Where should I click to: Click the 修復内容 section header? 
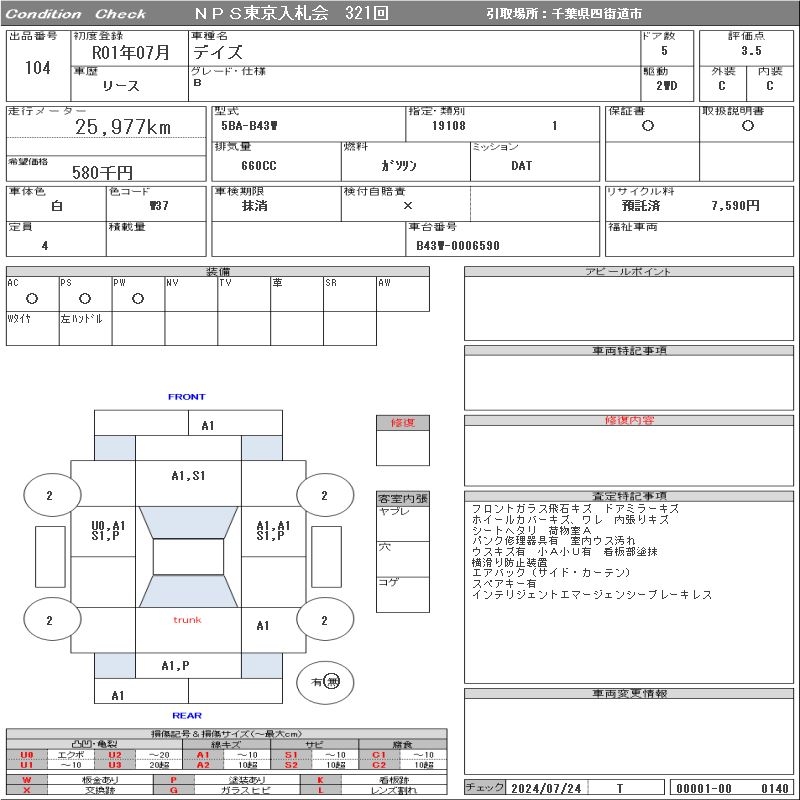(629, 420)
